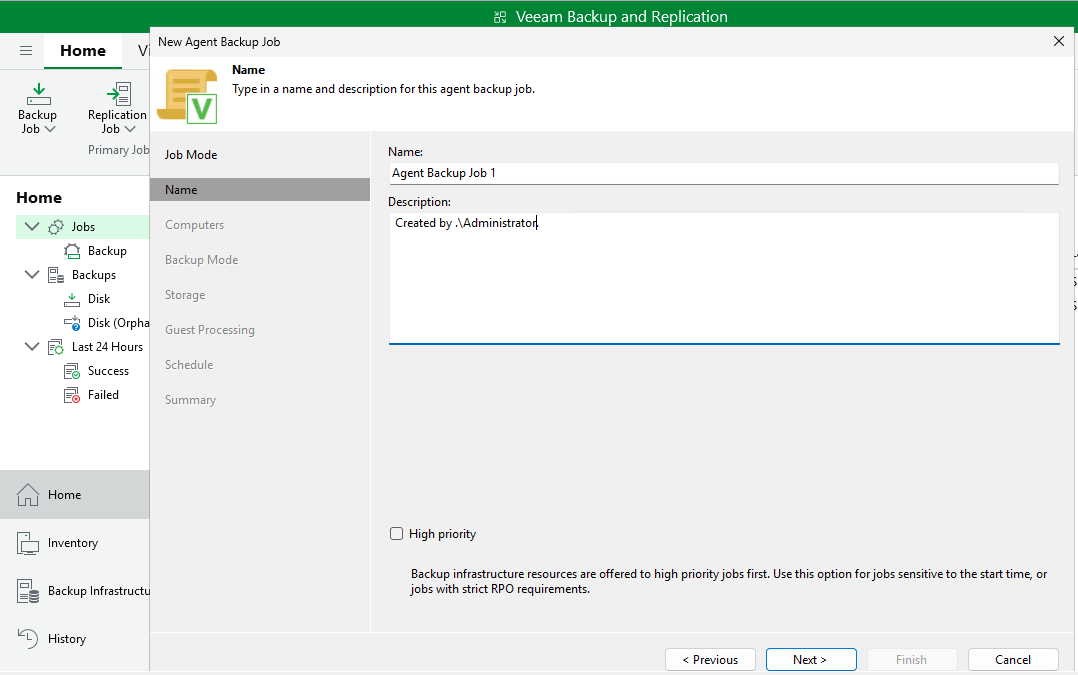Click the Backup Job toolbar icon
Viewport: 1078px width, 675px height.
(38, 94)
